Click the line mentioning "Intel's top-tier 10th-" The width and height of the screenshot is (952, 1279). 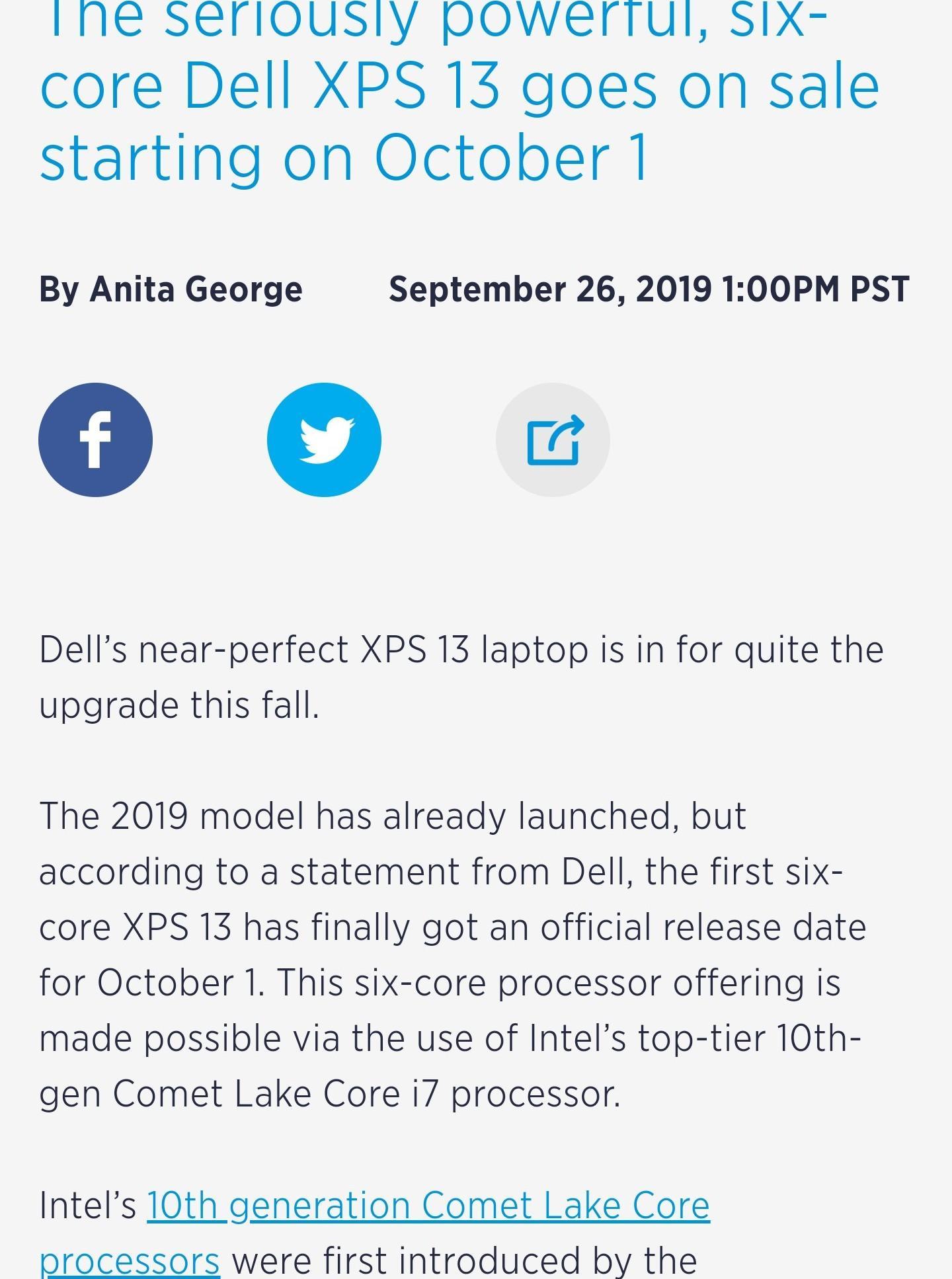tap(450, 1038)
